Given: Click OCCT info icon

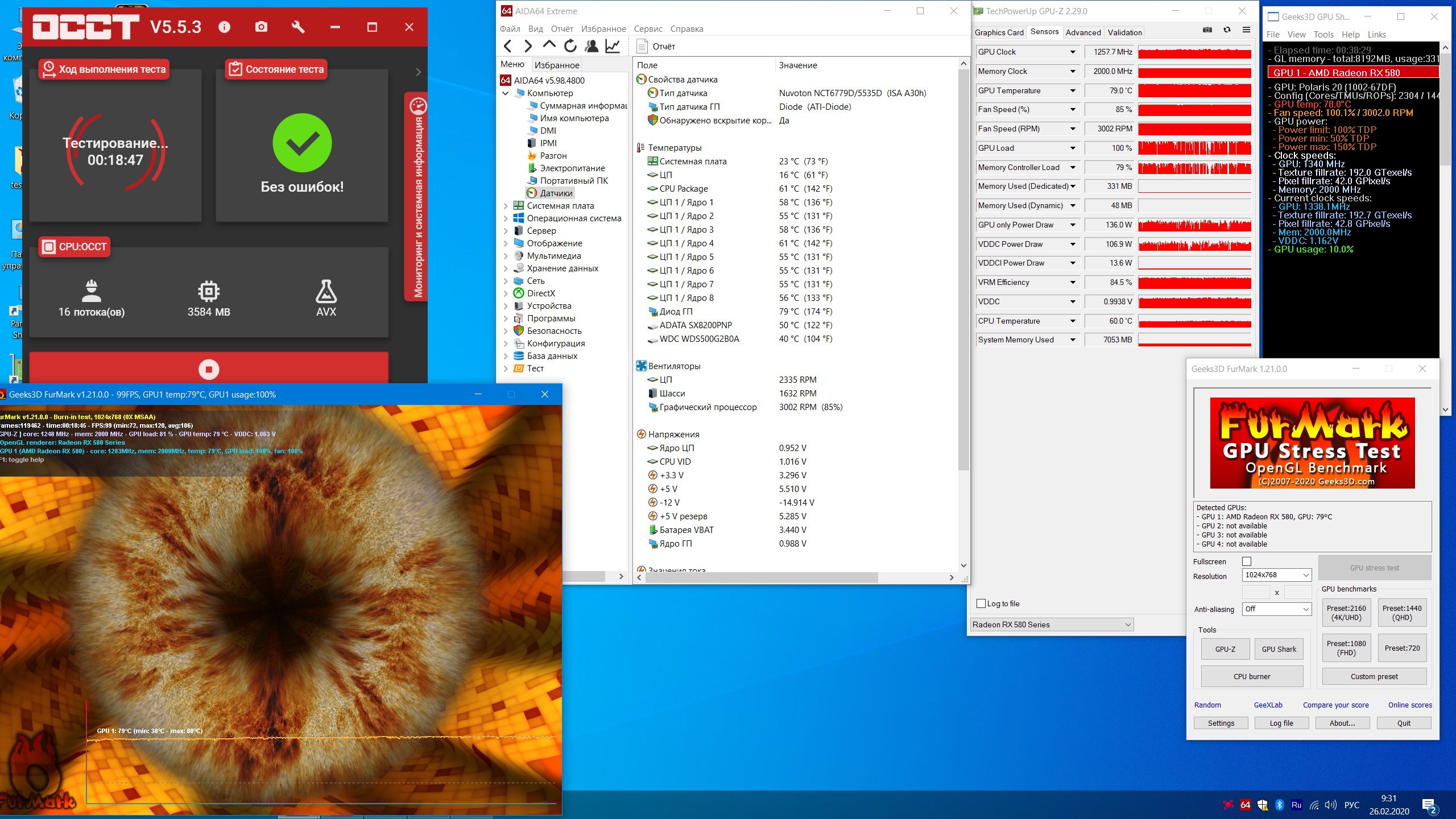Looking at the screenshot, I should point(224,27).
